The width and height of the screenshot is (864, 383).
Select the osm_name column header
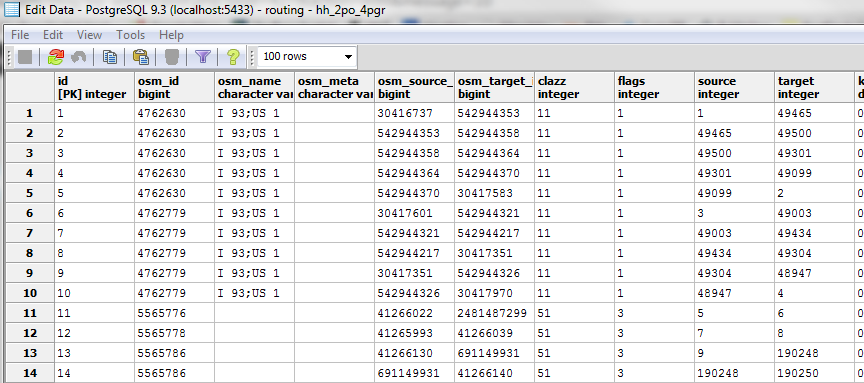(255, 88)
